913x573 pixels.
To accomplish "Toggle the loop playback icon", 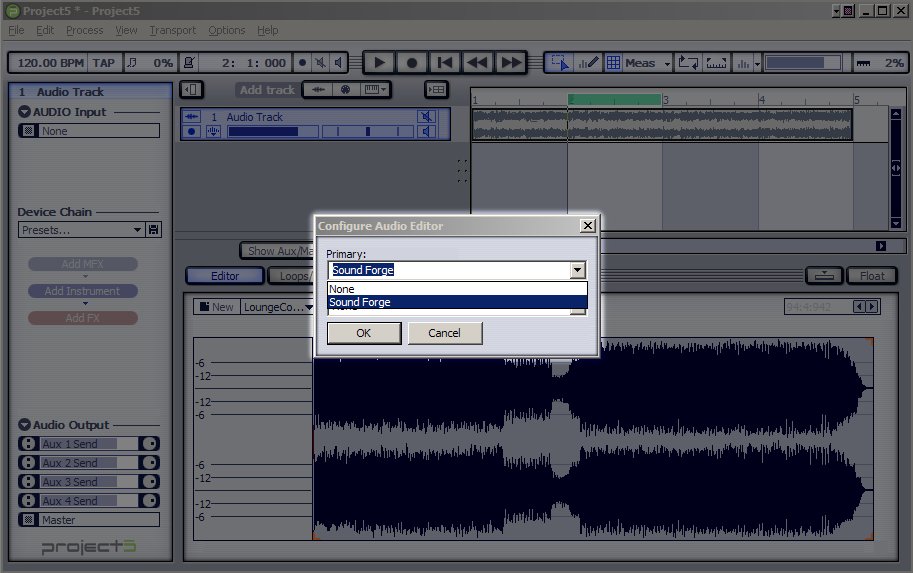I will (x=688, y=63).
